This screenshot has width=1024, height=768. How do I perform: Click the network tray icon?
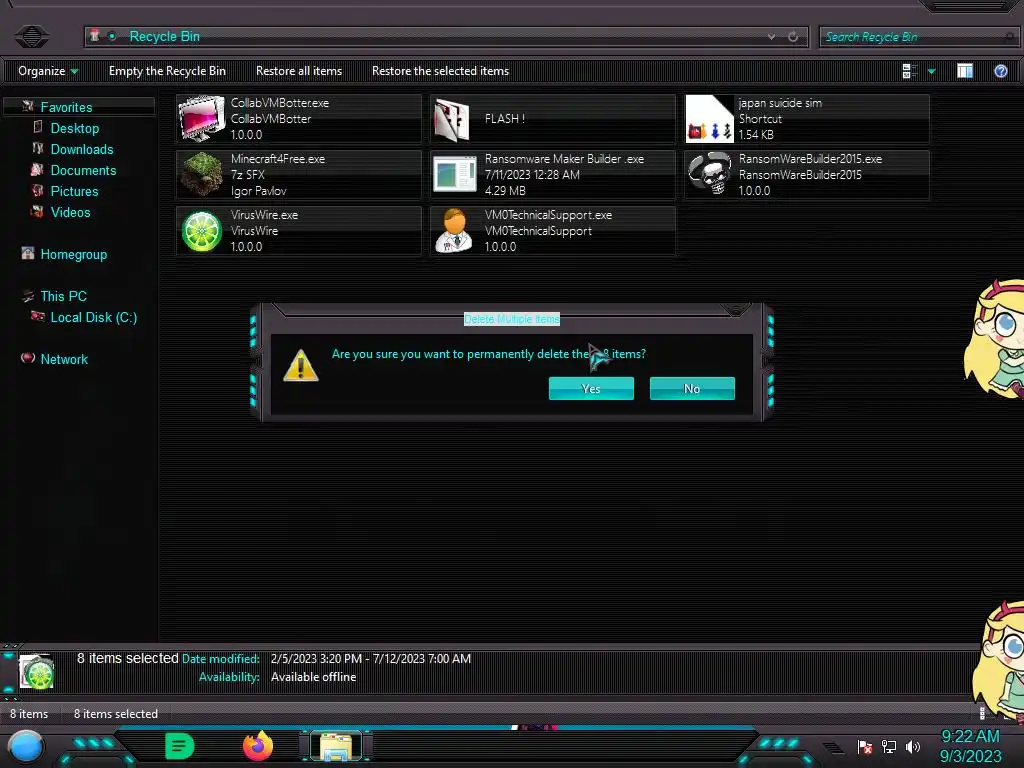click(x=889, y=746)
